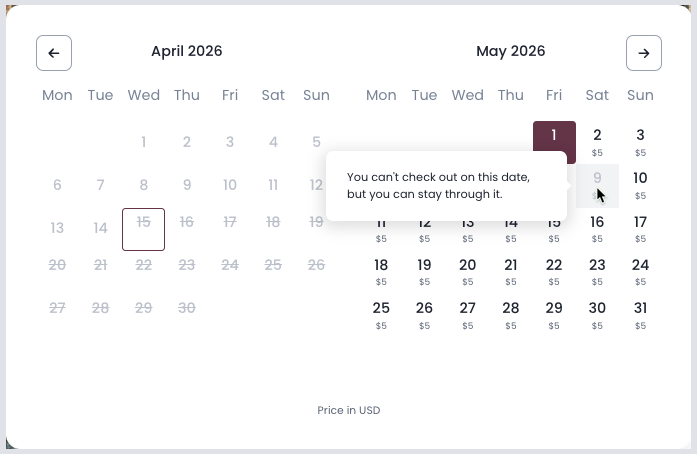Click May 16 in the calendar
697x454 pixels.
tap(597, 229)
